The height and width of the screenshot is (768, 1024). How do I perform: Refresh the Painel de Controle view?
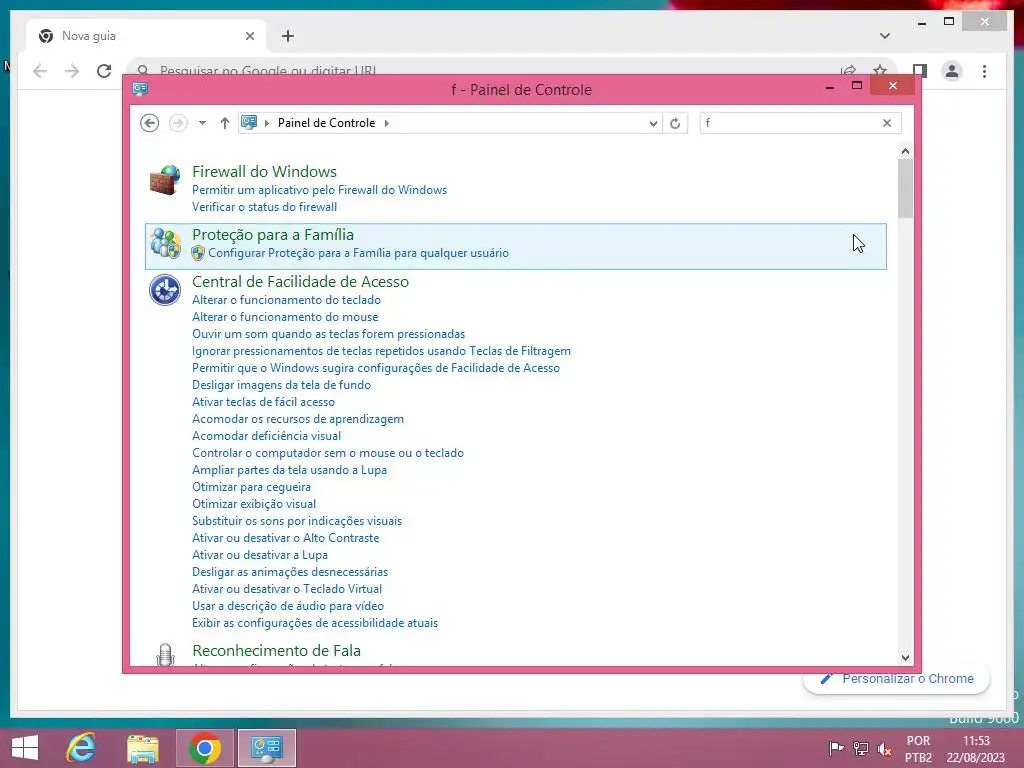(x=675, y=123)
